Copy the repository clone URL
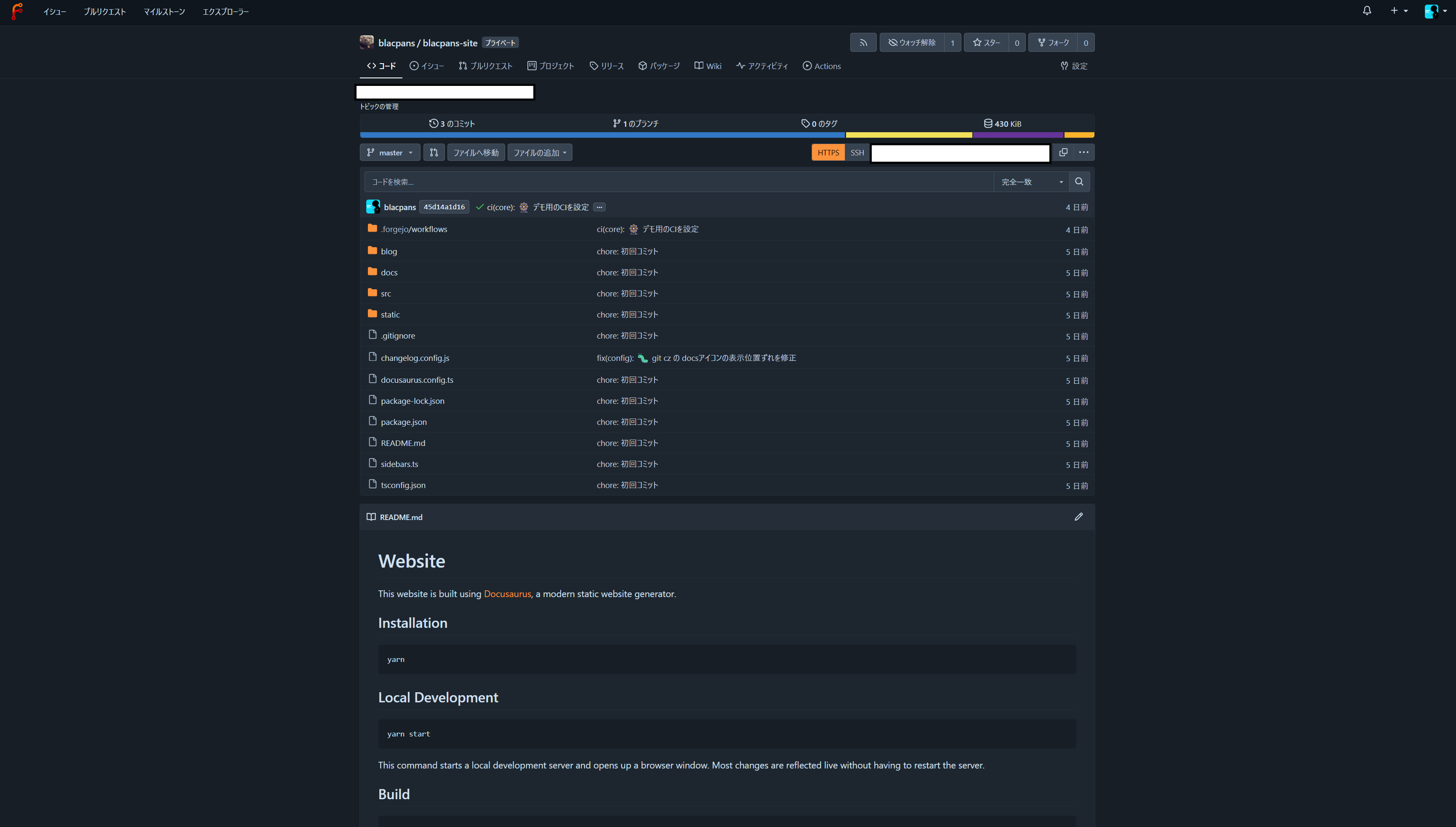Image resolution: width=1456 pixels, height=827 pixels. coord(1063,152)
